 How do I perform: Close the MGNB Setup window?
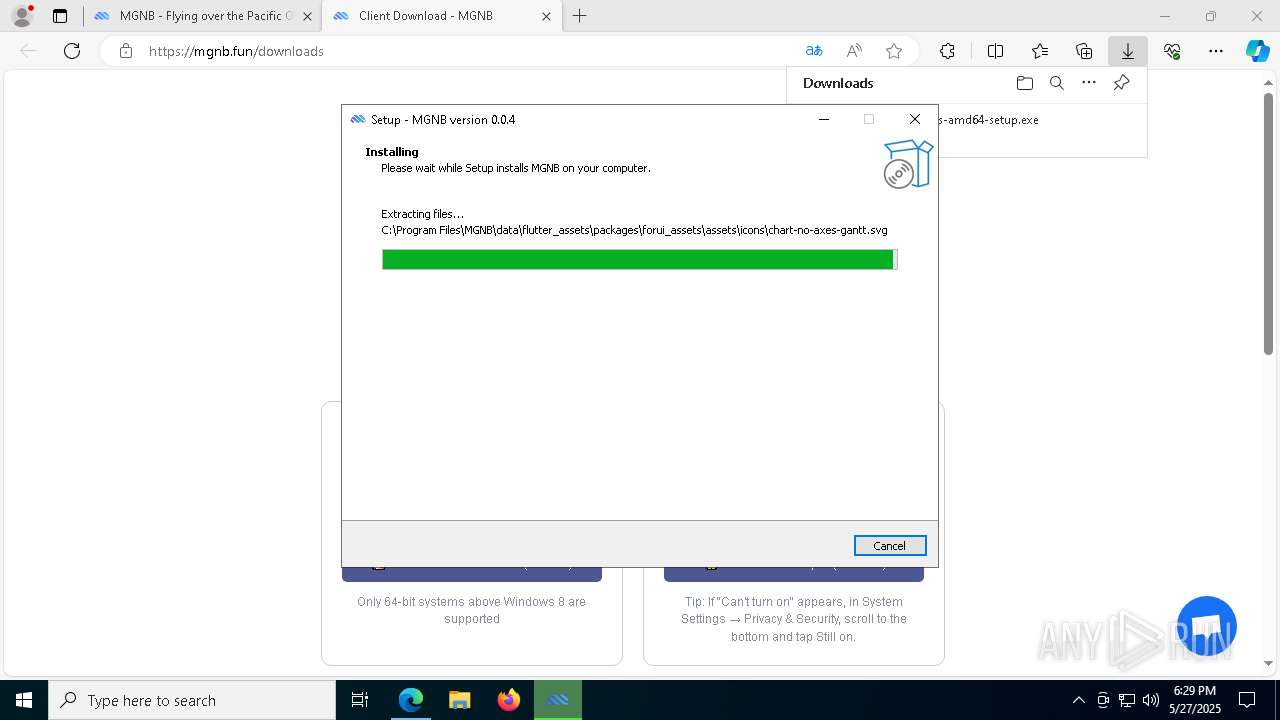[x=914, y=119]
